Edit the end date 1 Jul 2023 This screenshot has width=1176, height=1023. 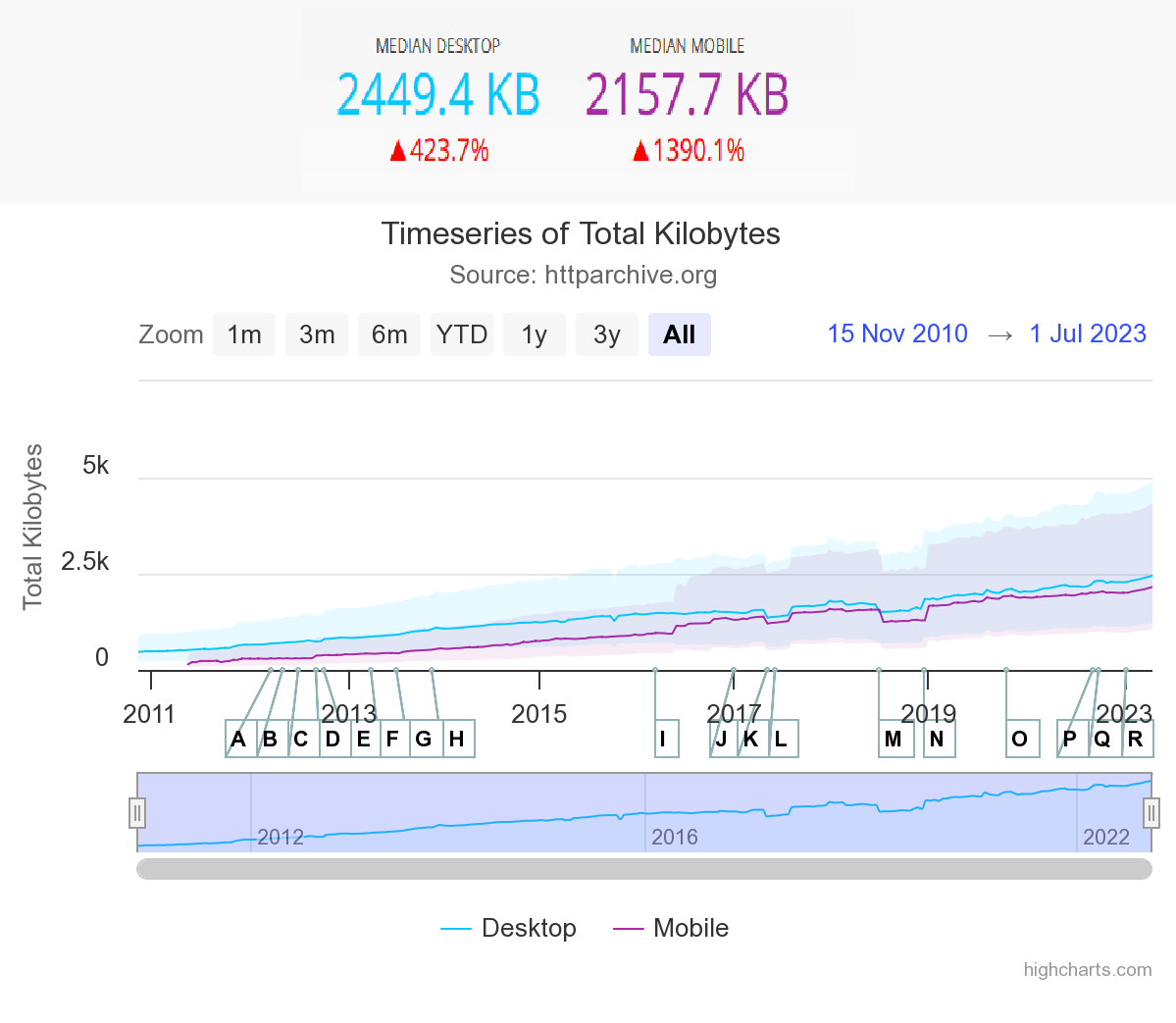click(x=1088, y=333)
